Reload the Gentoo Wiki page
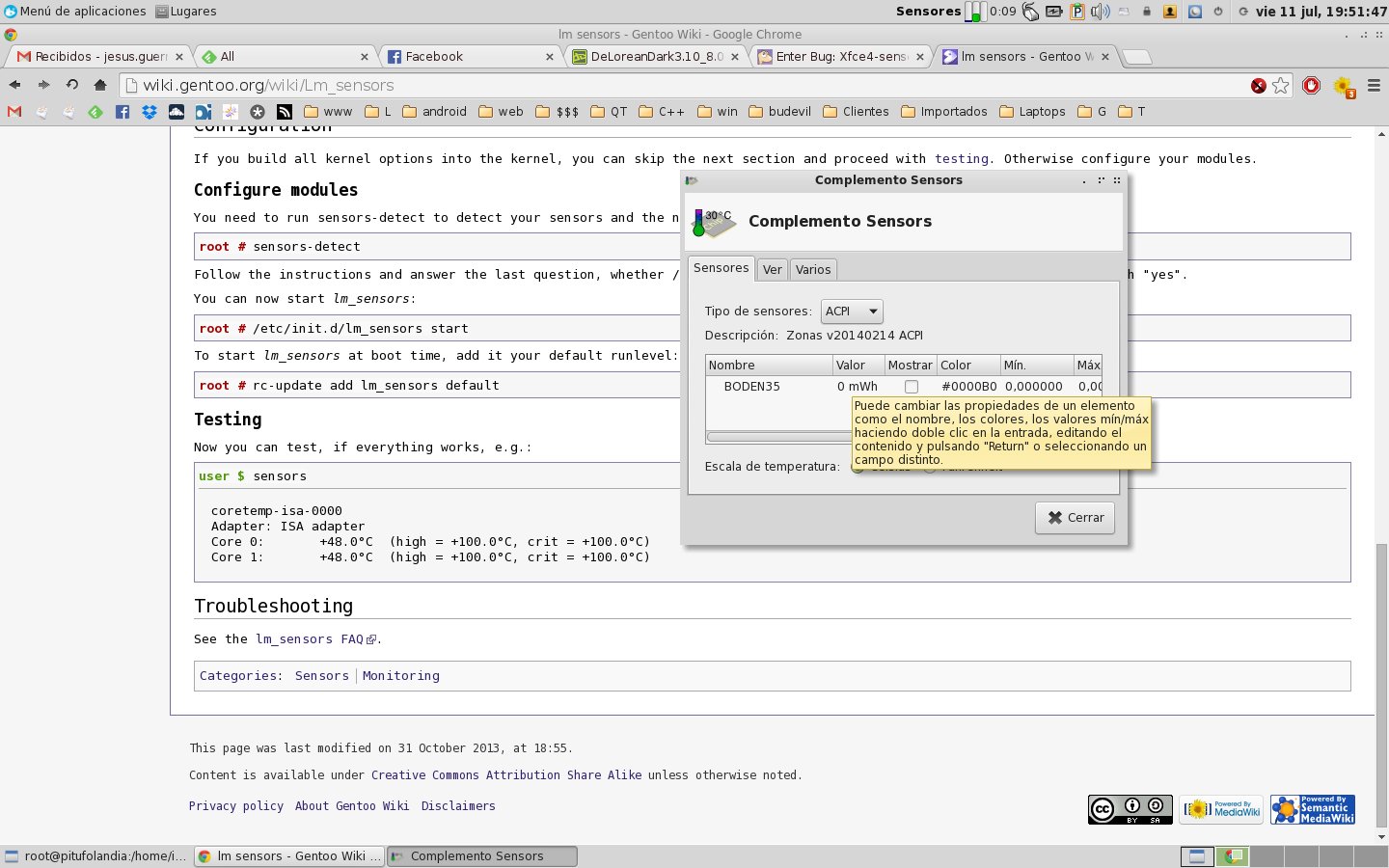Viewport: 1389px width, 868px height. click(x=71, y=85)
